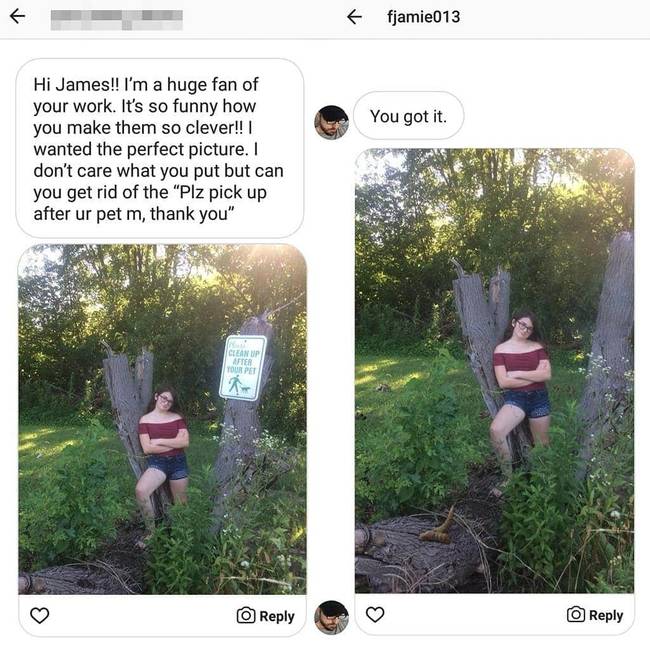This screenshot has width=650, height=650.
Task: Click the Reply label under the right photo
Action: (x=606, y=615)
